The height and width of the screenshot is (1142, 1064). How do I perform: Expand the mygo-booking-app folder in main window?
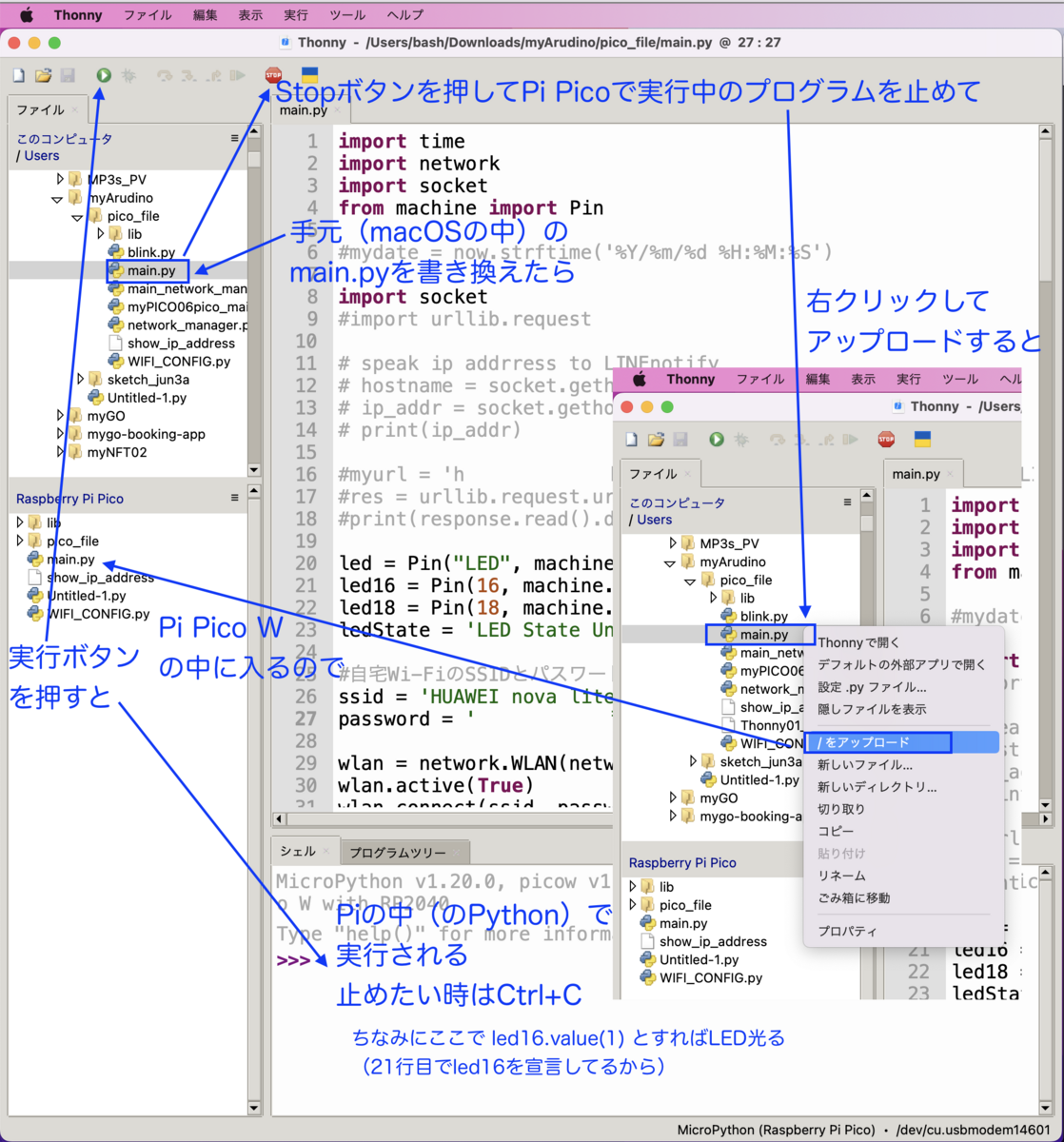pos(60,434)
